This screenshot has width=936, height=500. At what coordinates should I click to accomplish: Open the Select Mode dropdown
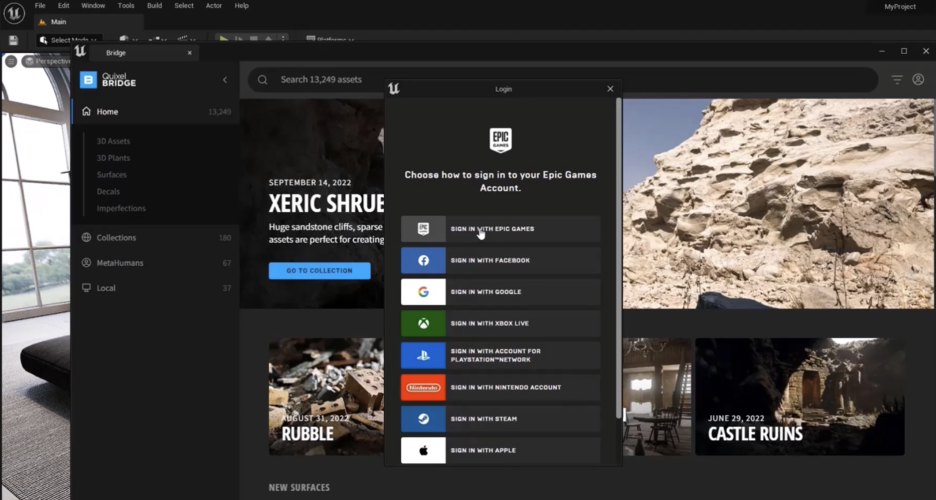69,40
